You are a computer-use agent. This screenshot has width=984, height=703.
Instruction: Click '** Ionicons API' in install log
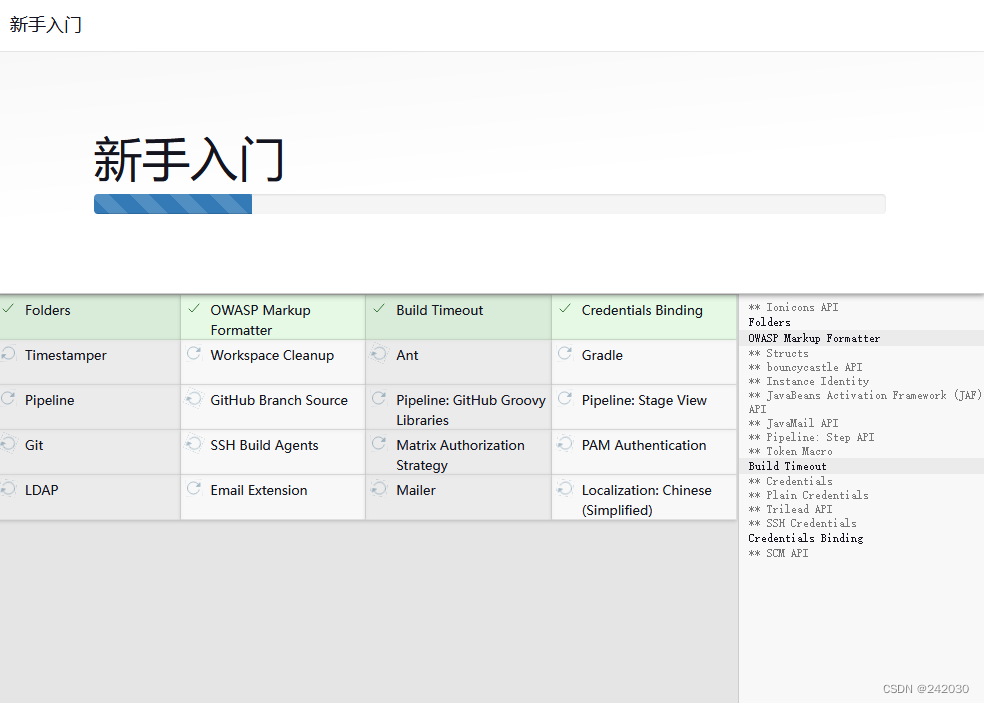793,307
